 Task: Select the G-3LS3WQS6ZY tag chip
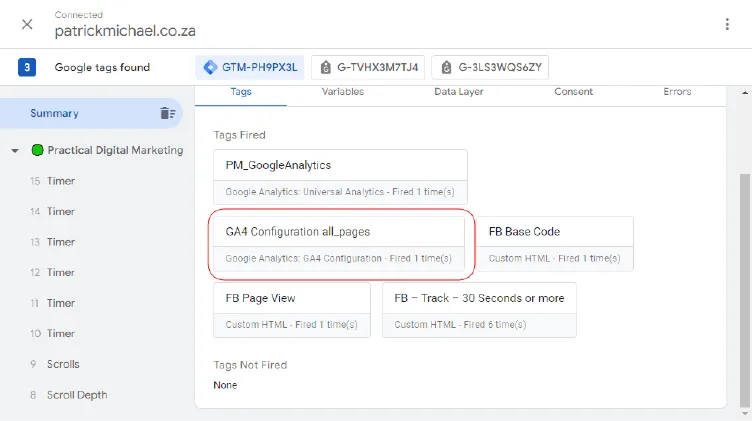[x=490, y=67]
